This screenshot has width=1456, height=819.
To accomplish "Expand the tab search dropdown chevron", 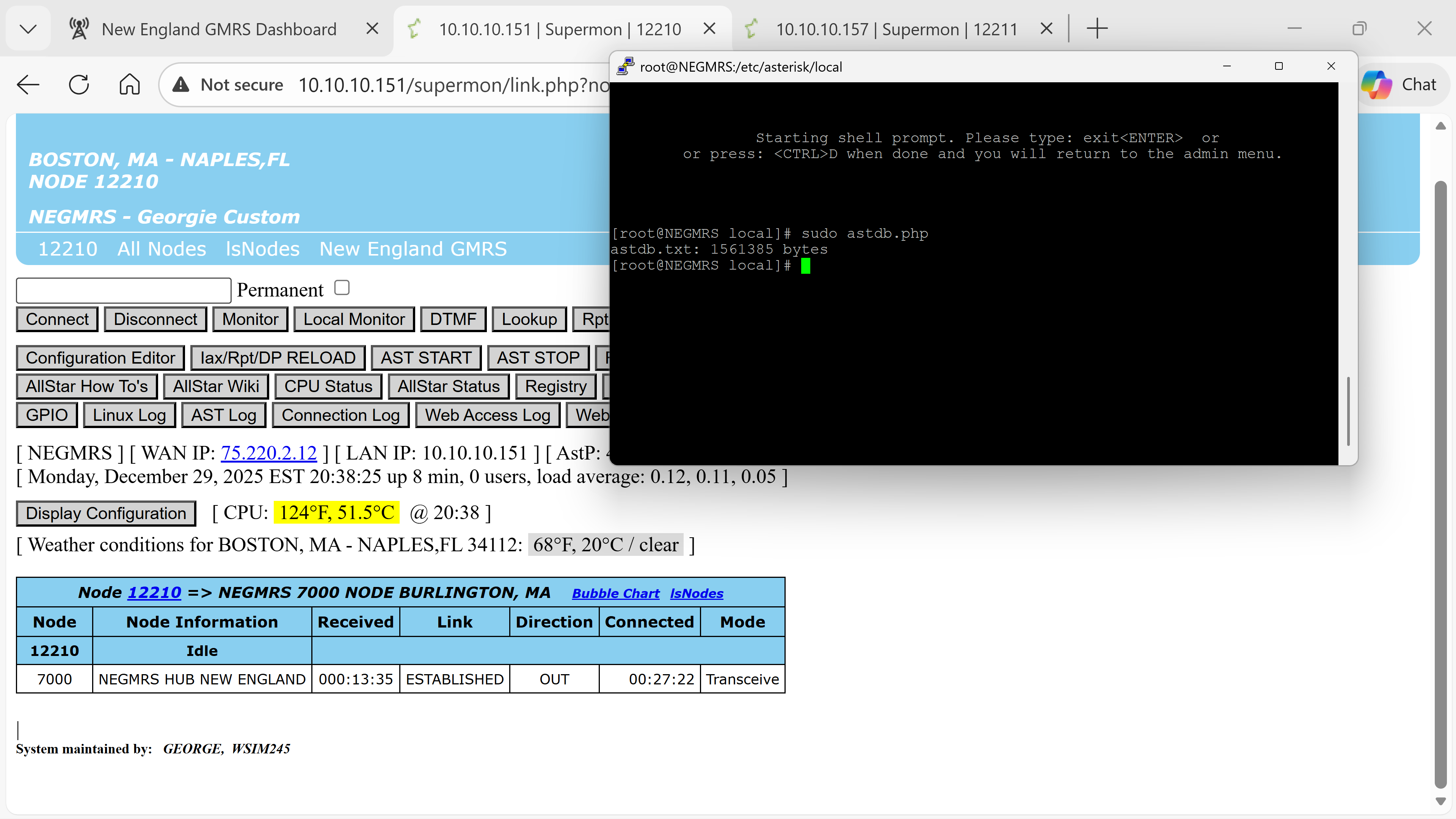I will click(28, 28).
